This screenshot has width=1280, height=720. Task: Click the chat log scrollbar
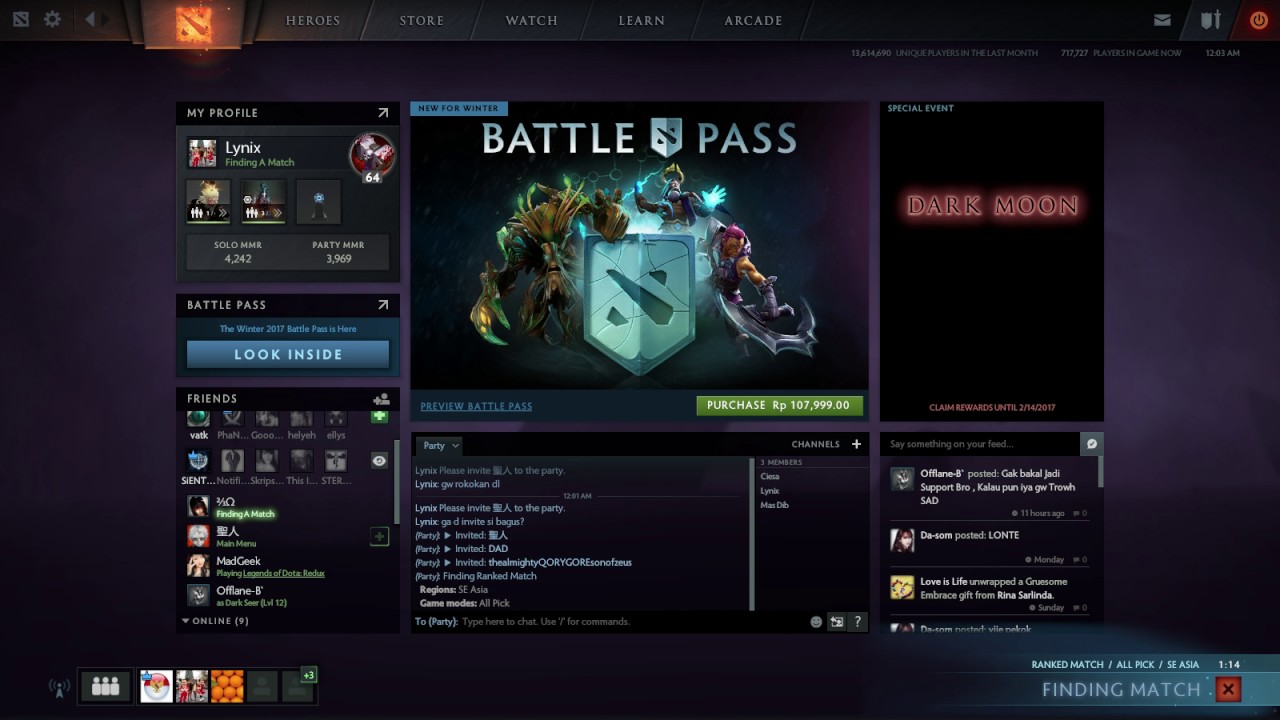click(752, 532)
